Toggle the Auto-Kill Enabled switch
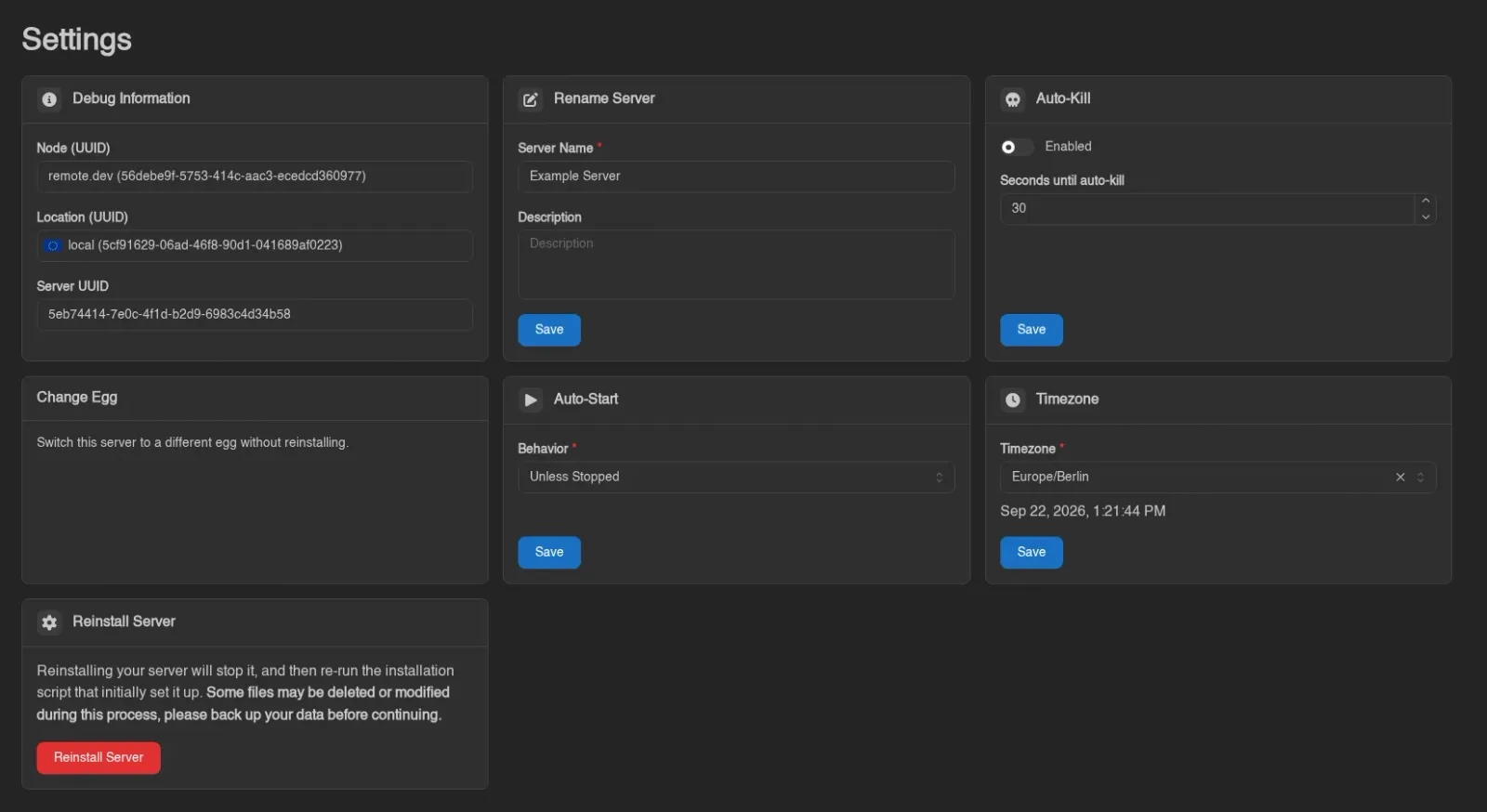1487x812 pixels. point(1017,147)
